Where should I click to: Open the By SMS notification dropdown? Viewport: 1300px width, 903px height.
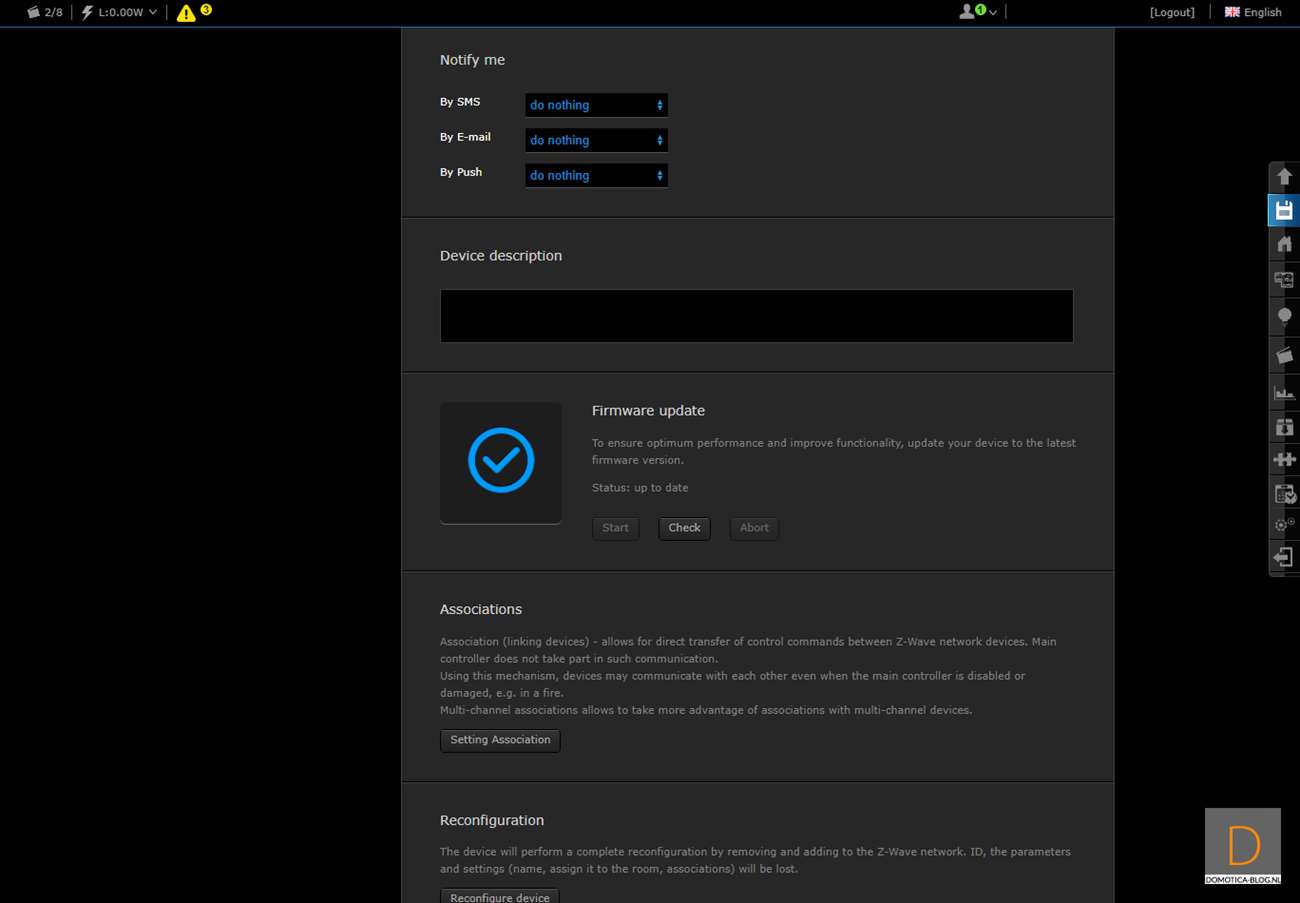tap(596, 105)
